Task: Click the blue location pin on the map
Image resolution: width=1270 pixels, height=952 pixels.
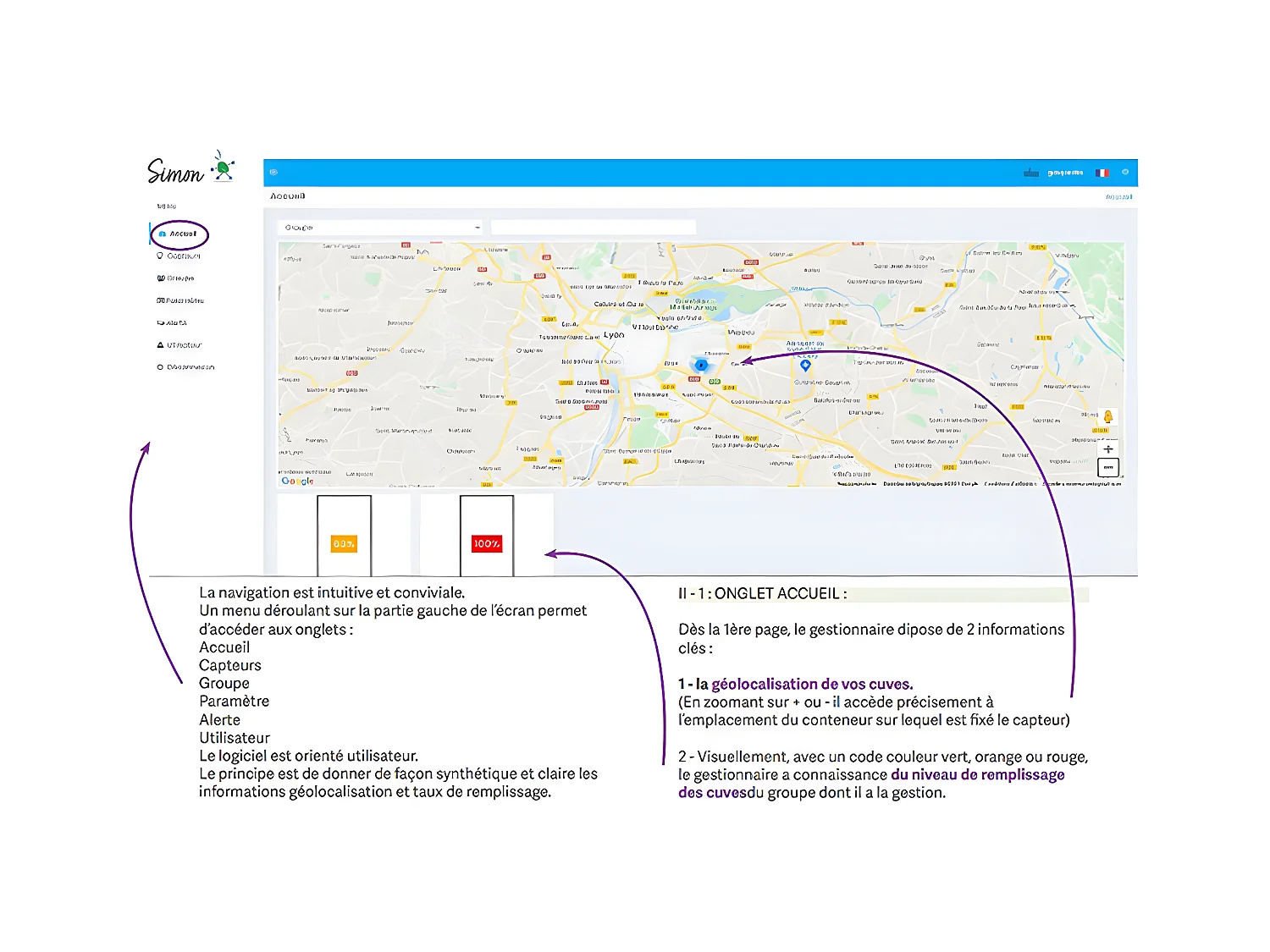Action: (x=805, y=366)
